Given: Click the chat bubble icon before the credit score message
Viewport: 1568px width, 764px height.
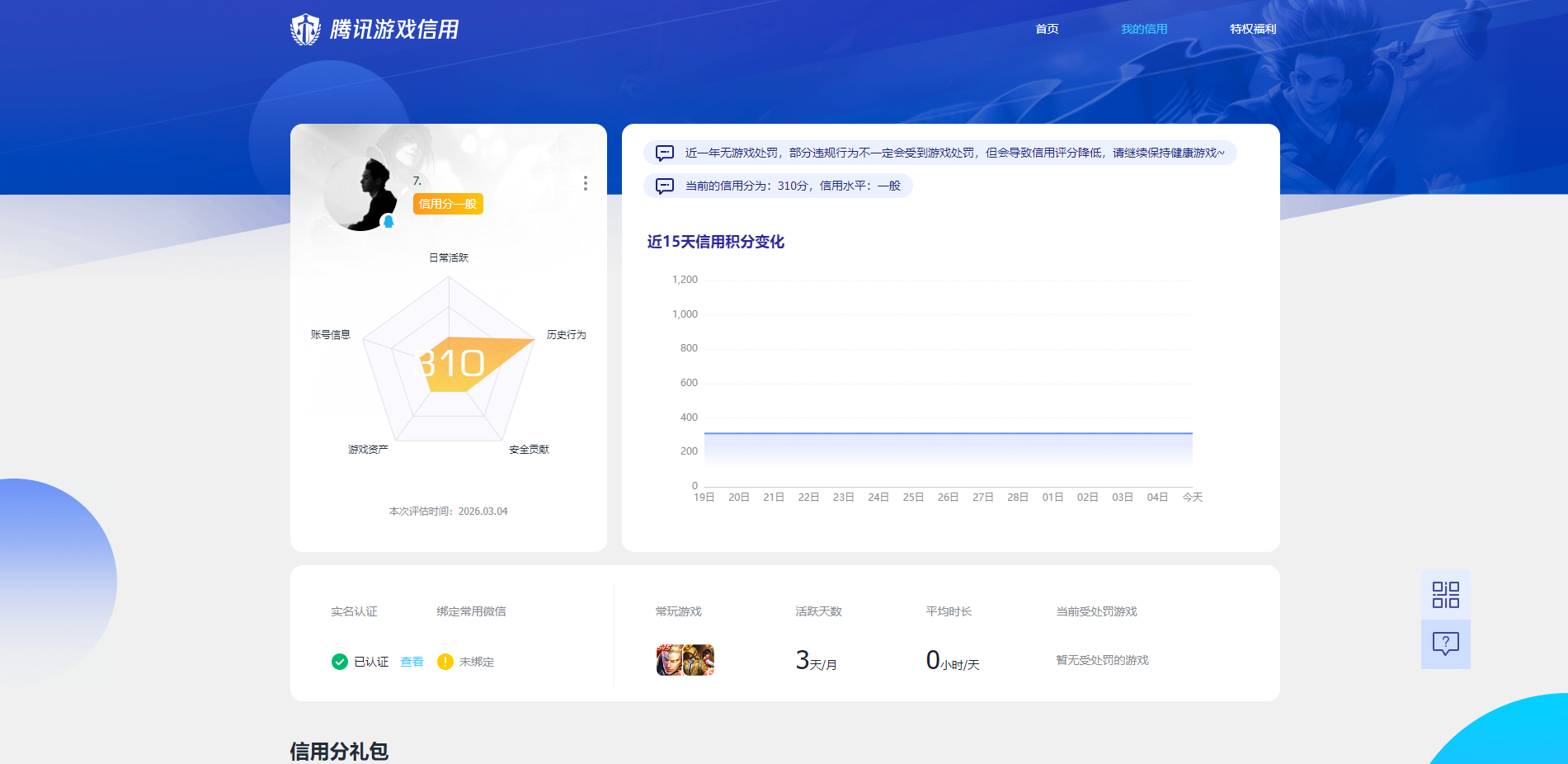Looking at the screenshot, I should click(x=664, y=185).
